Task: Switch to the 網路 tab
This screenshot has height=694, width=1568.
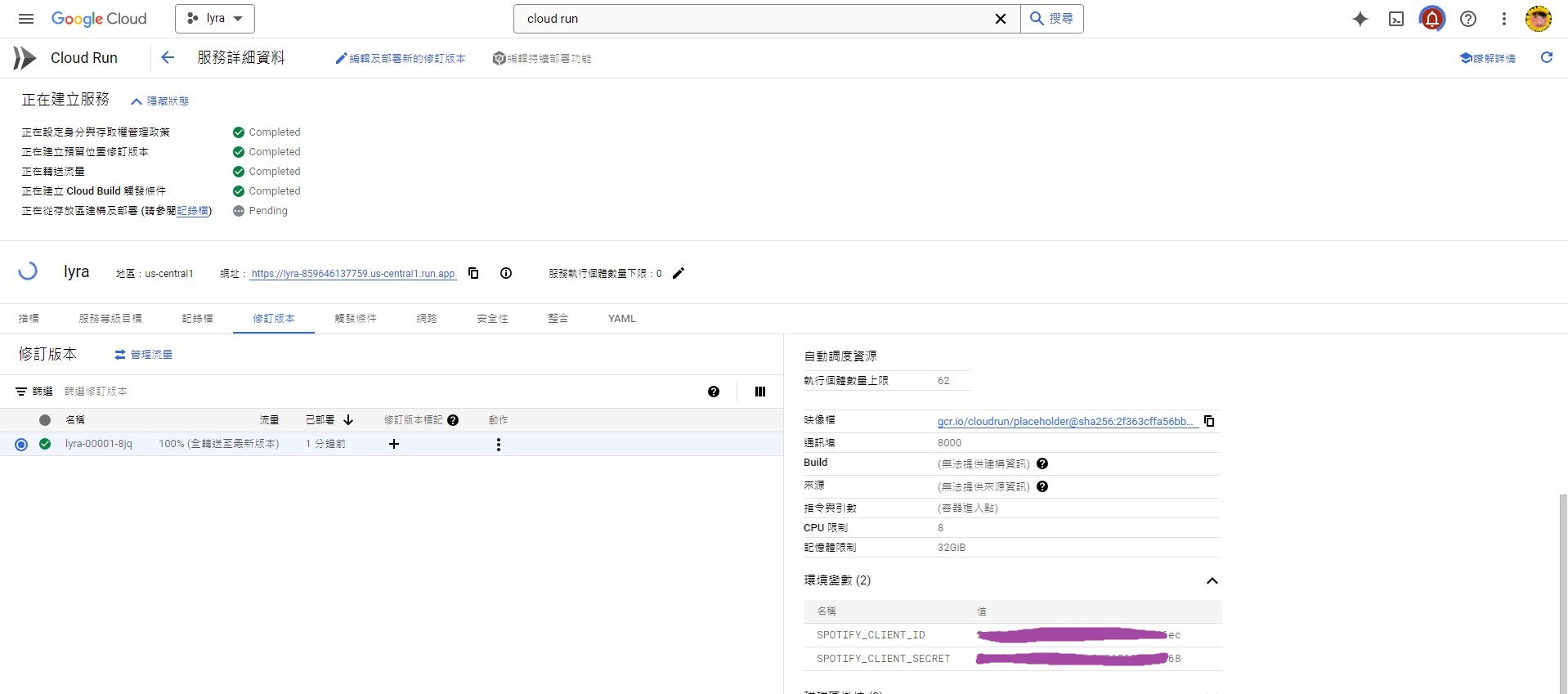Action: (427, 319)
